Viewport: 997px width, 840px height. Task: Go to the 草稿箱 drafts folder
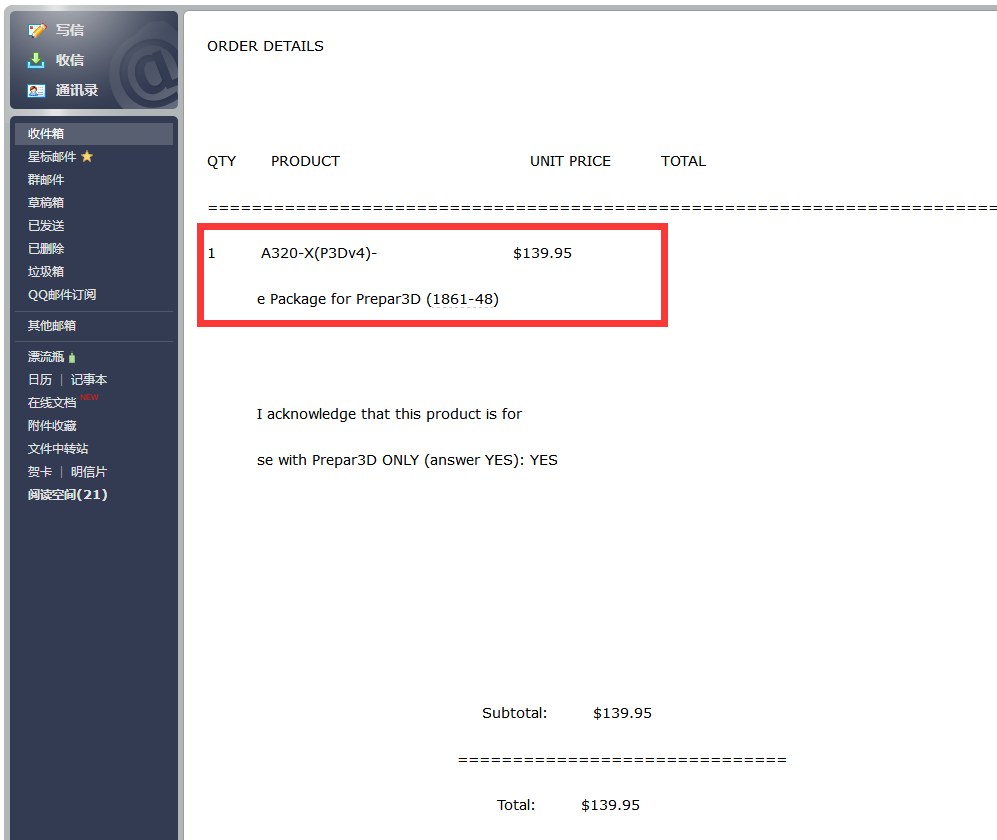[x=46, y=203]
